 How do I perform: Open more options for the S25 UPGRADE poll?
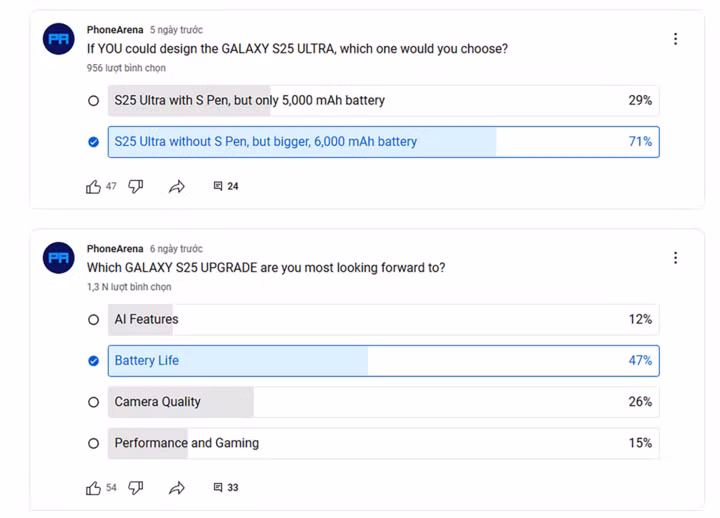[675, 258]
